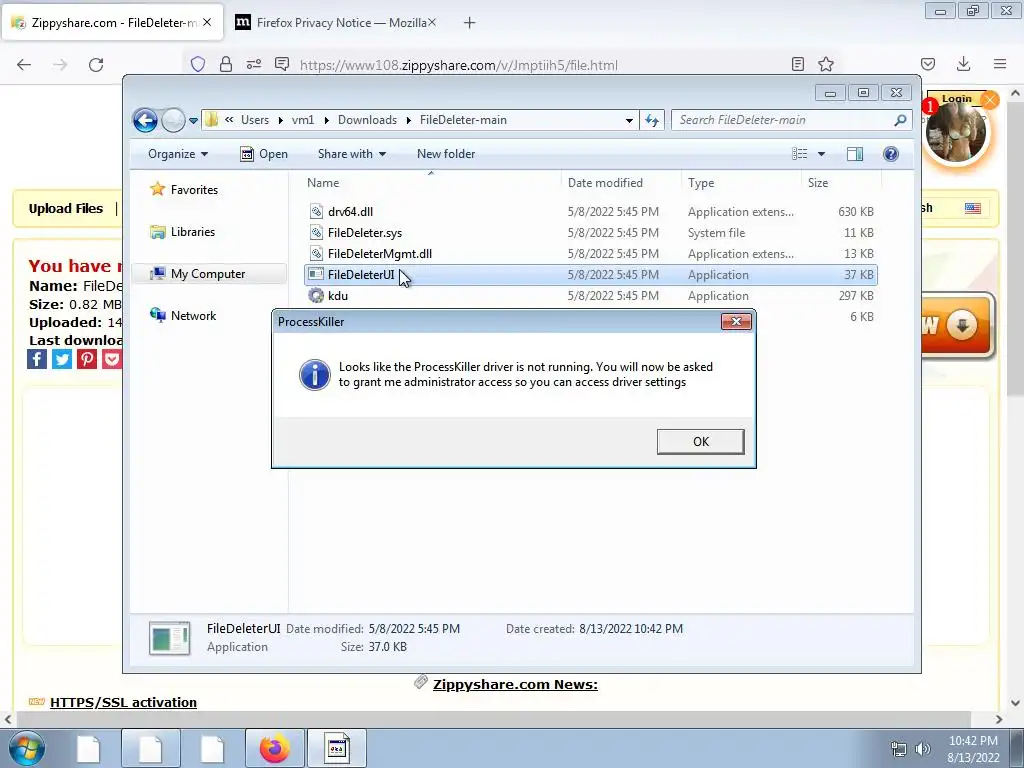Sort by the Type column header

(x=701, y=183)
